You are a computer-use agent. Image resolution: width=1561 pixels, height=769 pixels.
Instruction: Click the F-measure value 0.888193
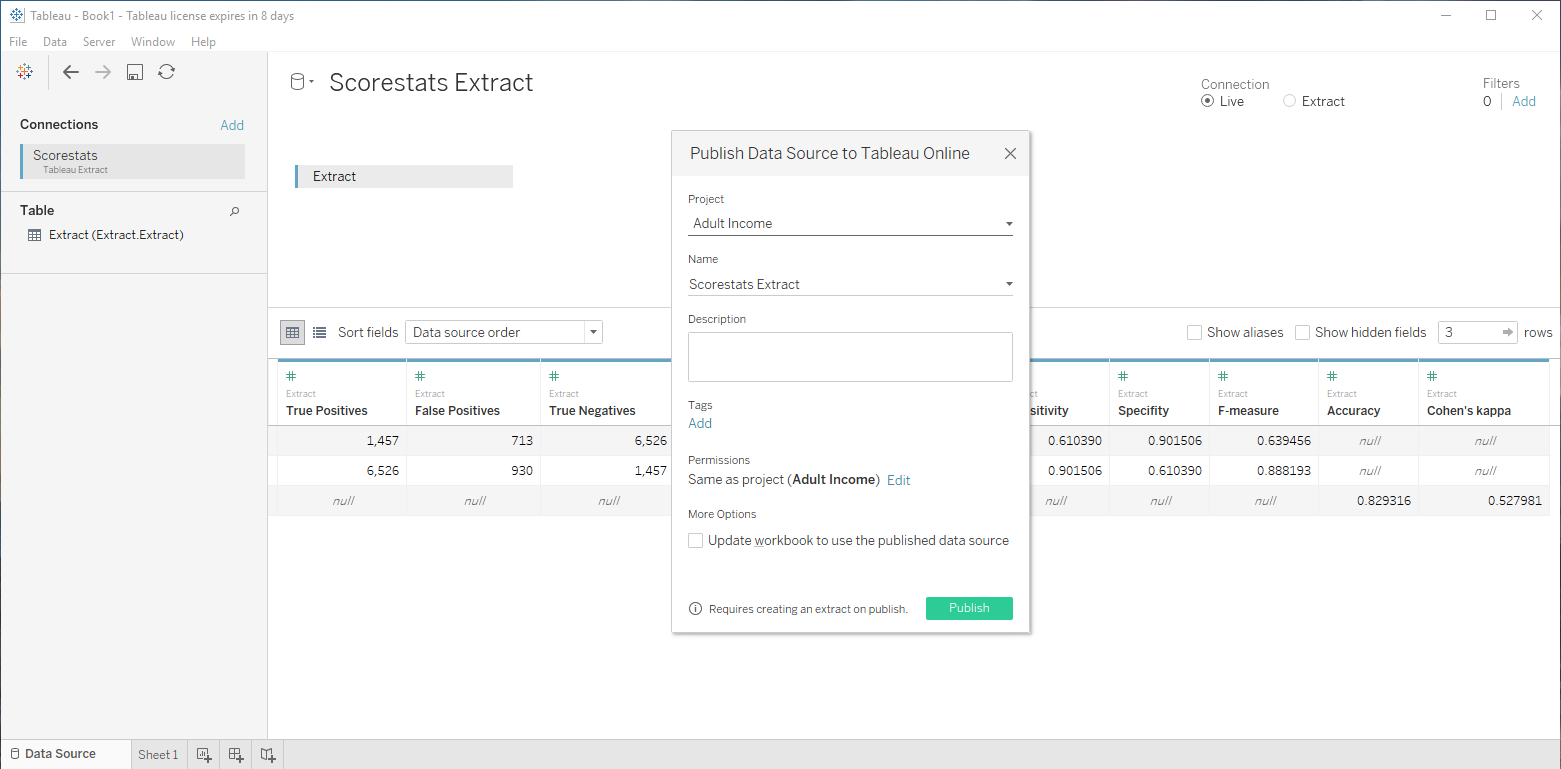coord(1284,471)
